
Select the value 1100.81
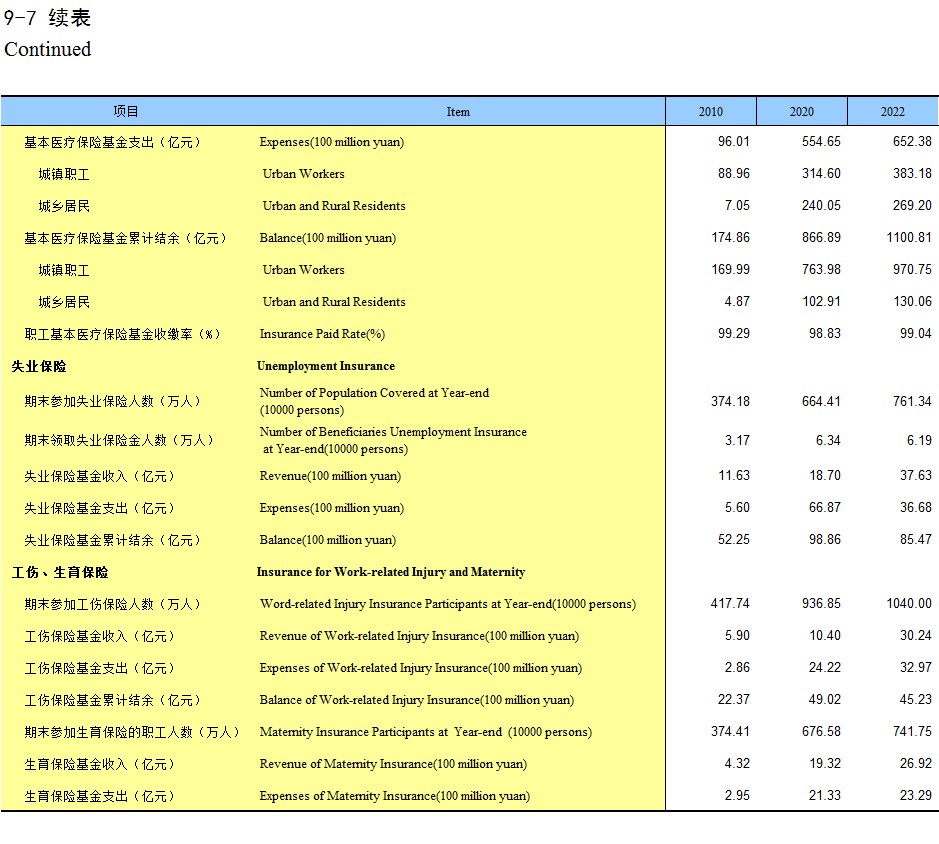pos(909,238)
